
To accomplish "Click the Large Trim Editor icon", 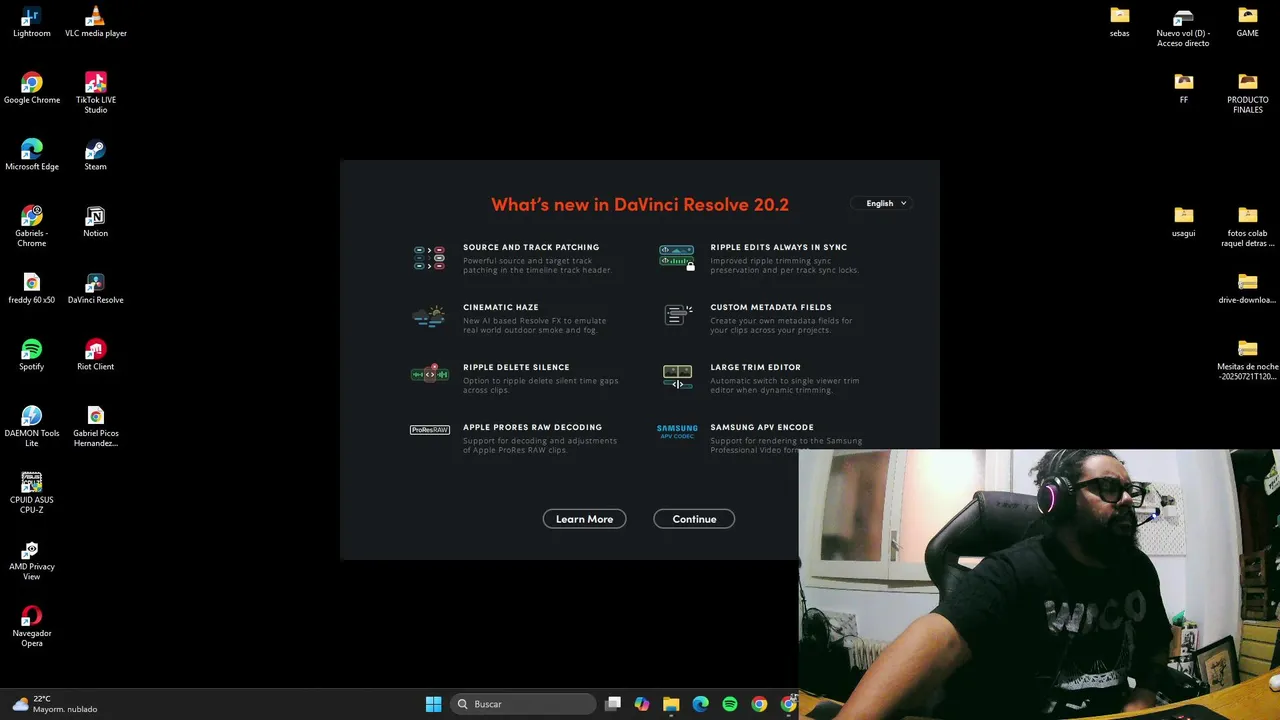I will (677, 377).
